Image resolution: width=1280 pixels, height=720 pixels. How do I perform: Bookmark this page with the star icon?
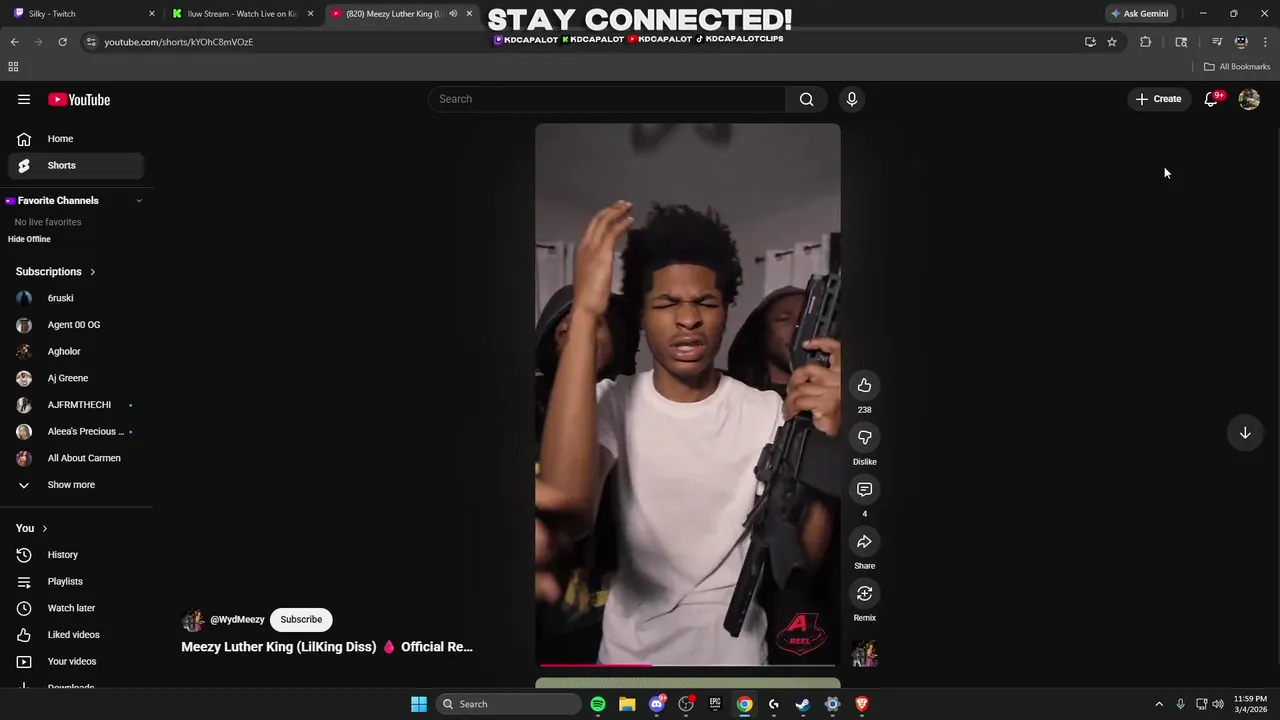click(x=1112, y=42)
